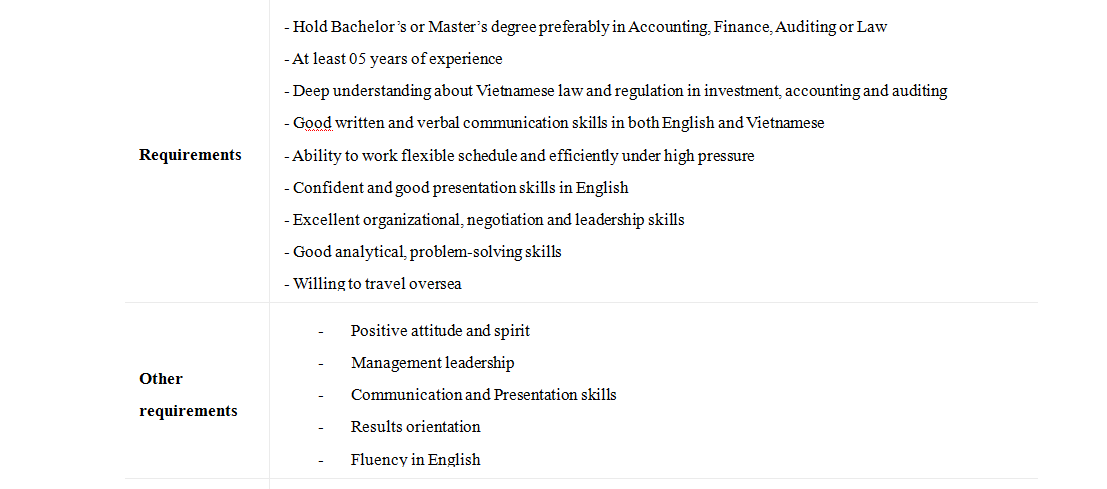Click the "At least 05 years of experience" line
Image resolution: width=1107 pixels, height=489 pixels.
click(x=397, y=59)
